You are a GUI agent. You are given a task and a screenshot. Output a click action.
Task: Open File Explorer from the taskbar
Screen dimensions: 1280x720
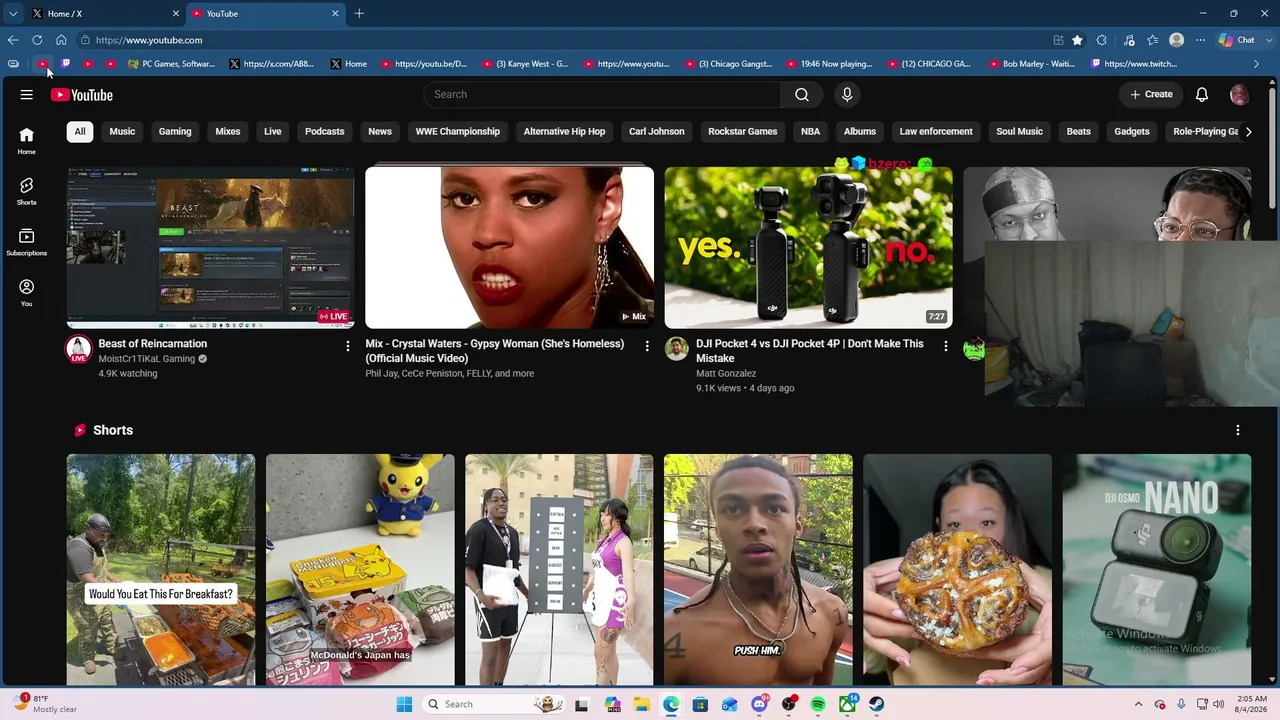tap(641, 704)
